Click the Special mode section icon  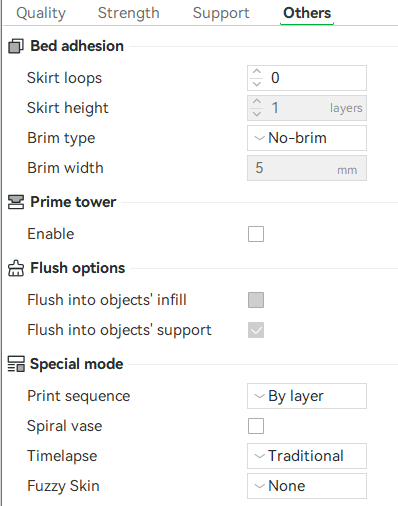pyautogui.click(x=16, y=364)
